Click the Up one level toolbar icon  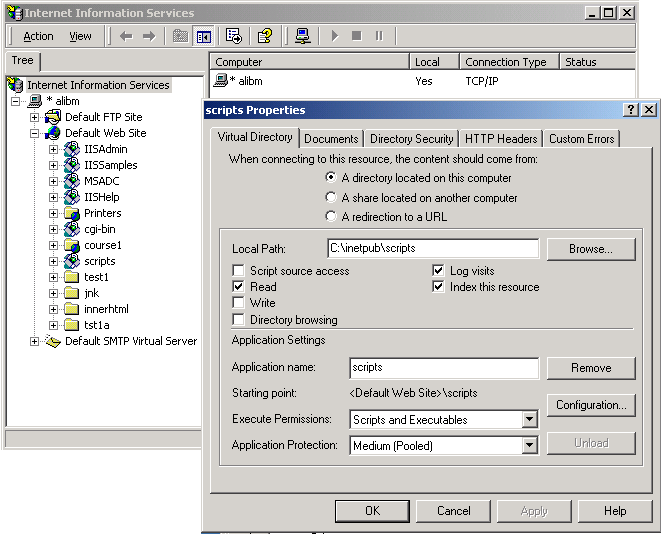tap(180, 36)
